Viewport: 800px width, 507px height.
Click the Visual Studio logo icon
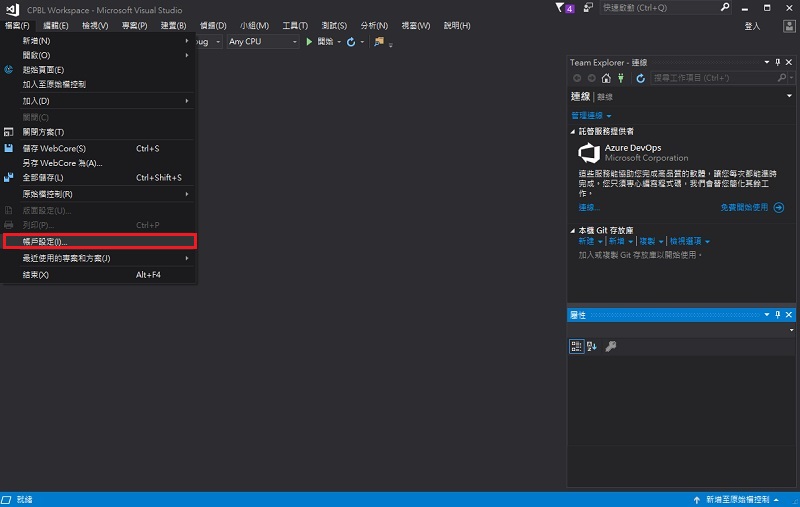(12, 10)
